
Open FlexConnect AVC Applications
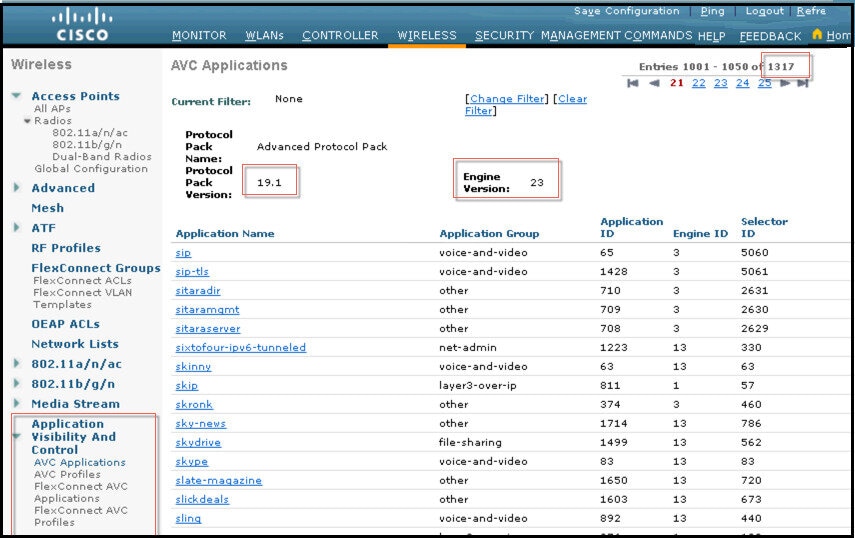tap(81, 492)
